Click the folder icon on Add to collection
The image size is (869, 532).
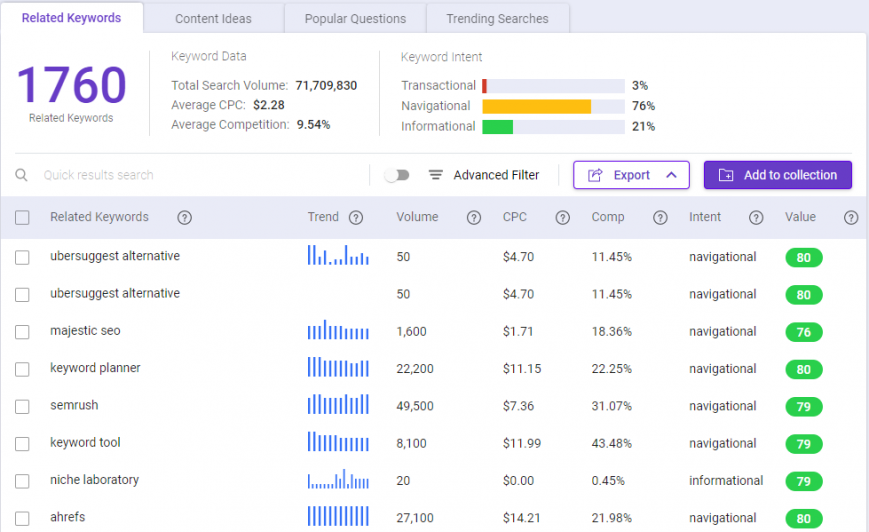[725, 175]
